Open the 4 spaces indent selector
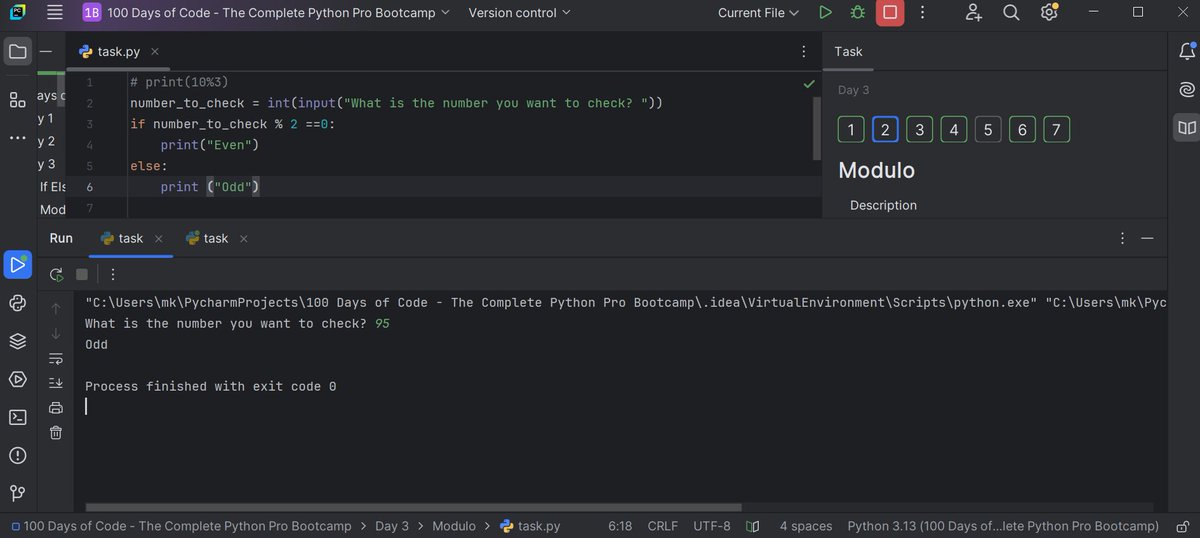1200x538 pixels. point(806,526)
